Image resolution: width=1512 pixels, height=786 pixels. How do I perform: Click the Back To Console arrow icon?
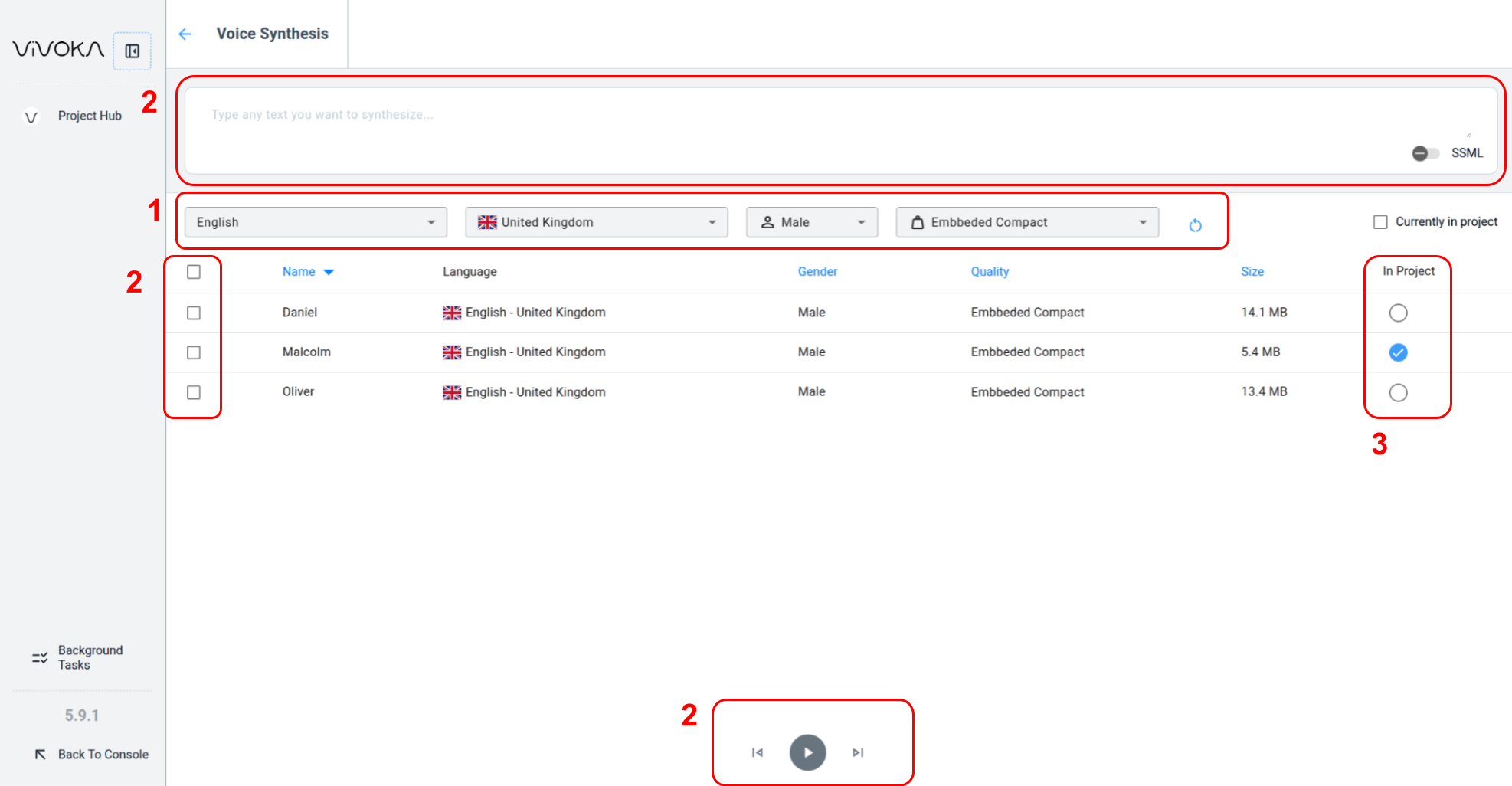tap(41, 755)
